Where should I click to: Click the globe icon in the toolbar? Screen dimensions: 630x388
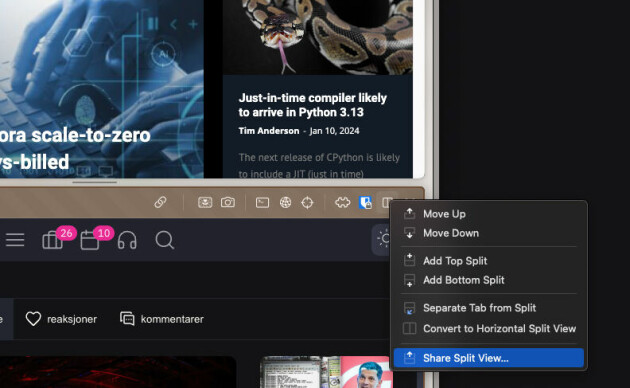click(285, 202)
